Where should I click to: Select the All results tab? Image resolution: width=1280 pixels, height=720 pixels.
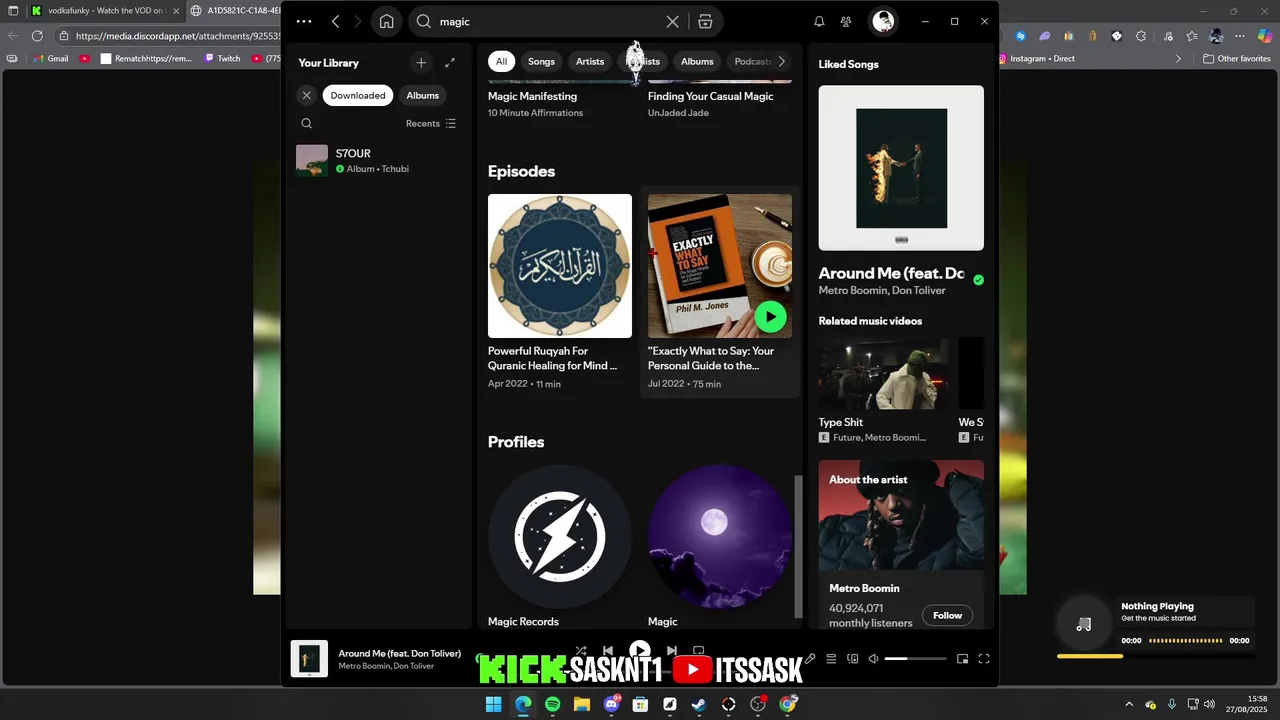pos(502,61)
